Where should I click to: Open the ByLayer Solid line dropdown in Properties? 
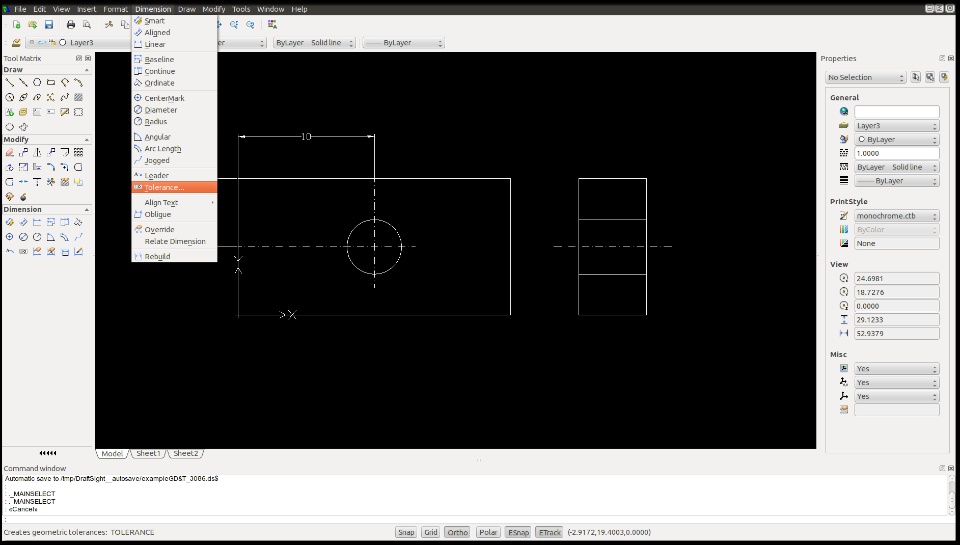click(x=897, y=167)
